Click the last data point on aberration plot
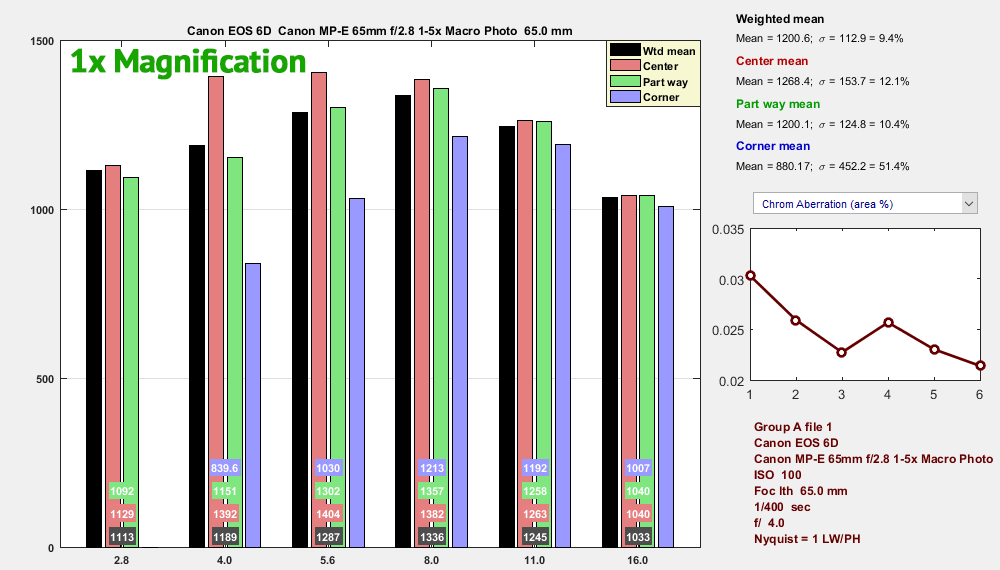Screen dimensions: 1000x570 980,365
